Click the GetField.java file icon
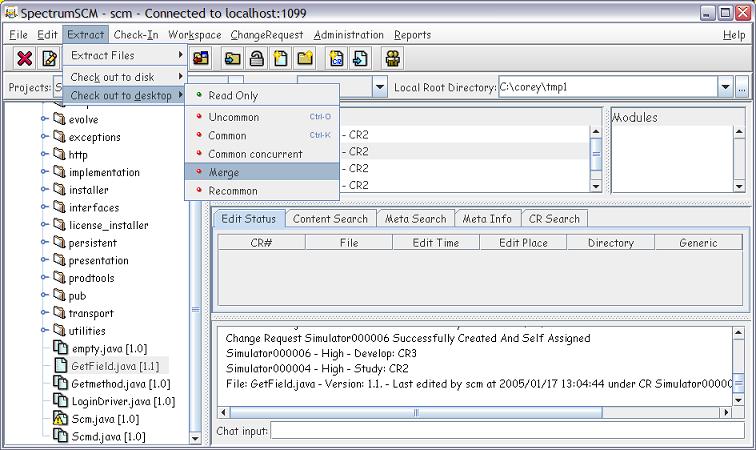756x450 pixels. pyautogui.click(x=60, y=365)
